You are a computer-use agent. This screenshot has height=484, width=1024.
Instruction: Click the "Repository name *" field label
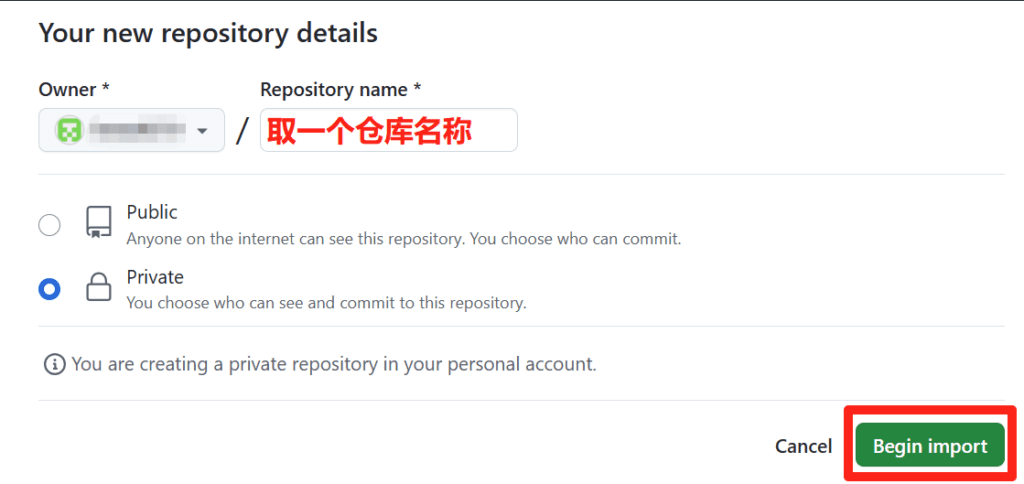(x=340, y=90)
